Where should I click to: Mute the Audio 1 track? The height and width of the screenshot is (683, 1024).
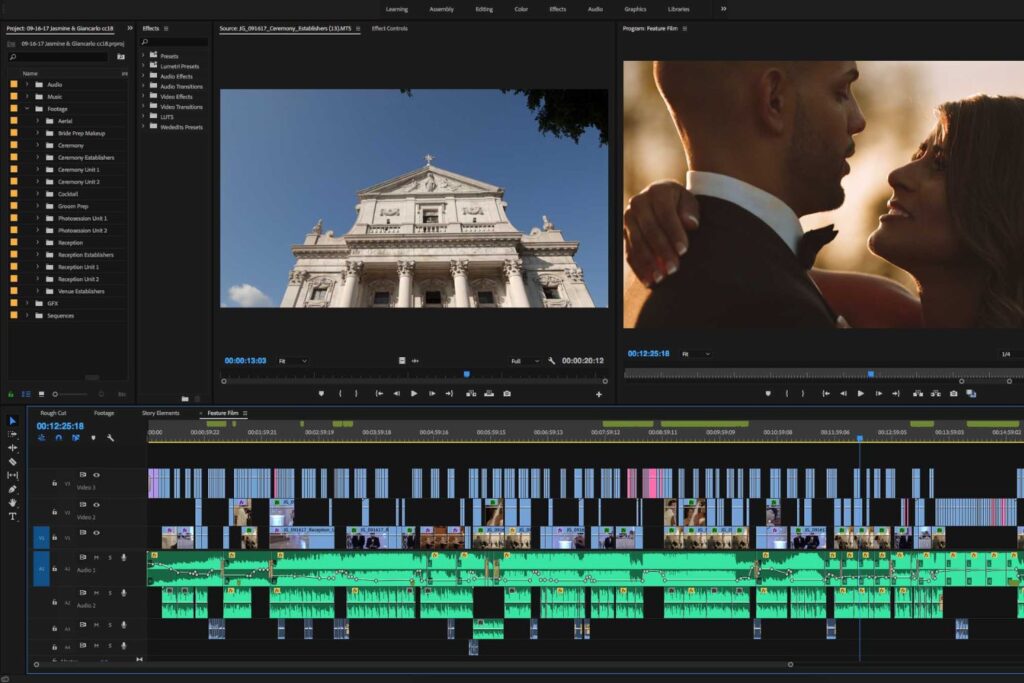click(x=97, y=557)
